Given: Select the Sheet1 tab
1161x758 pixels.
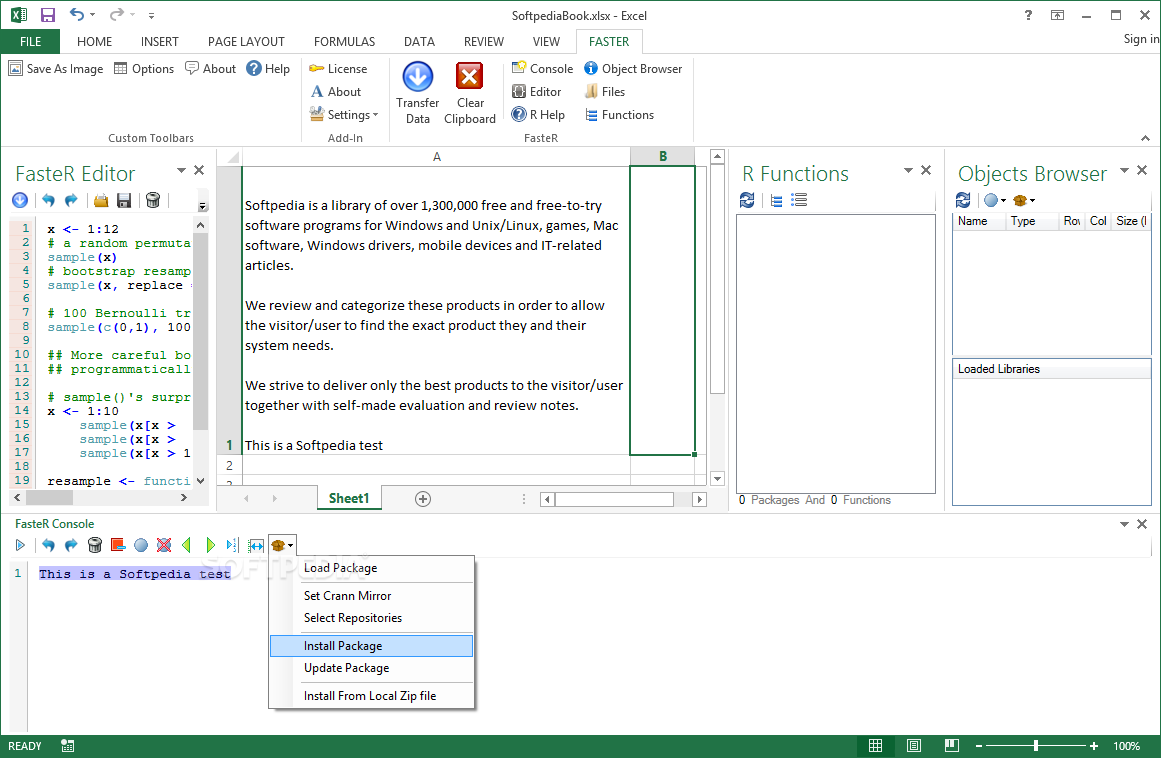Looking at the screenshot, I should coord(349,498).
